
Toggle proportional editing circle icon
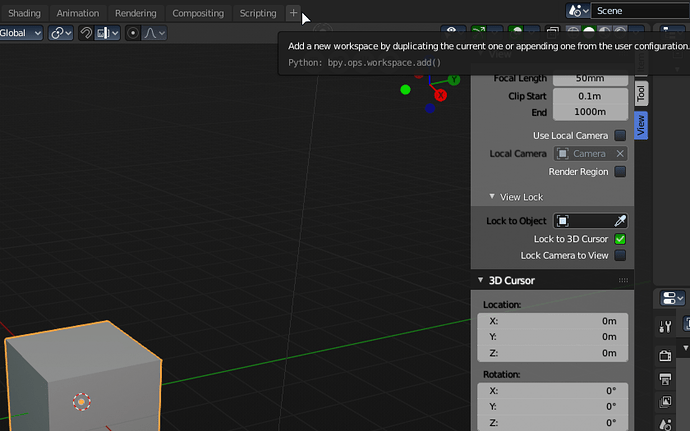(133, 33)
